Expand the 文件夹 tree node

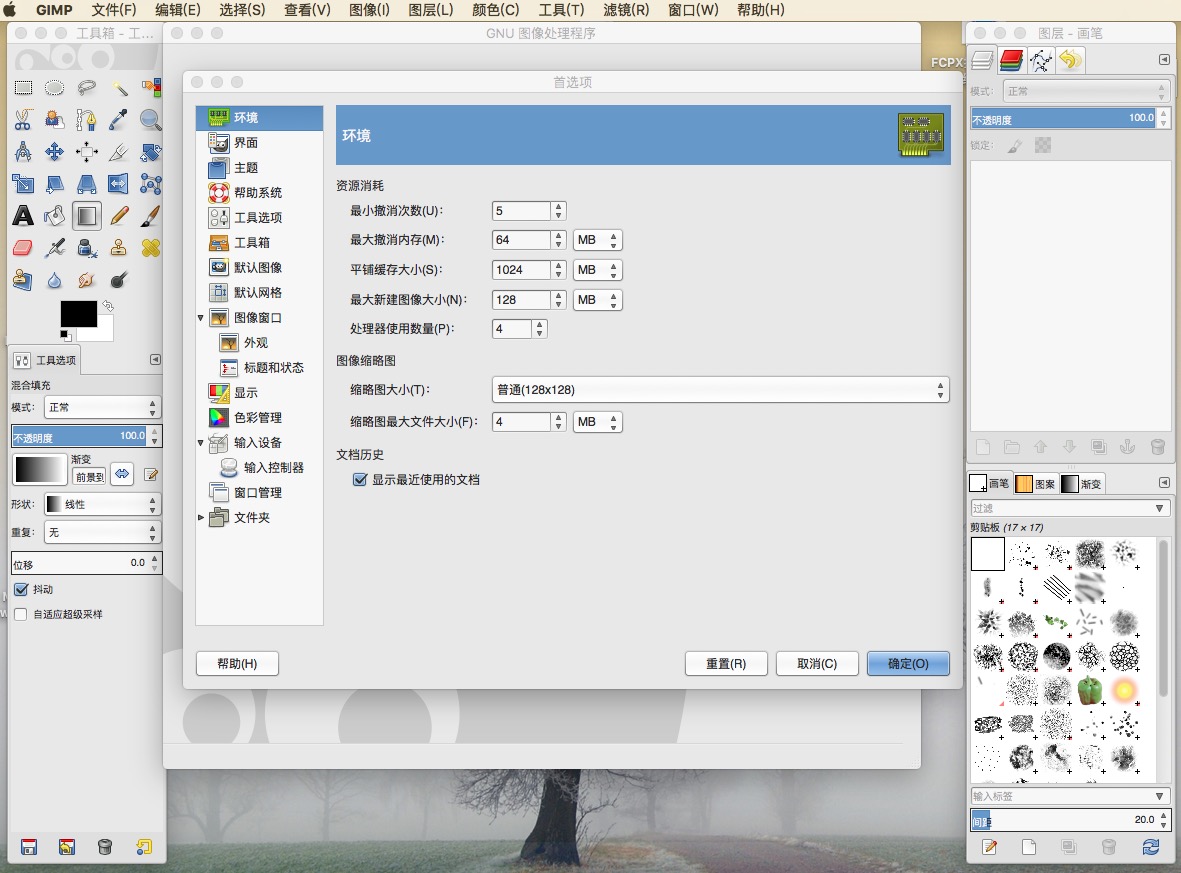(x=201, y=518)
